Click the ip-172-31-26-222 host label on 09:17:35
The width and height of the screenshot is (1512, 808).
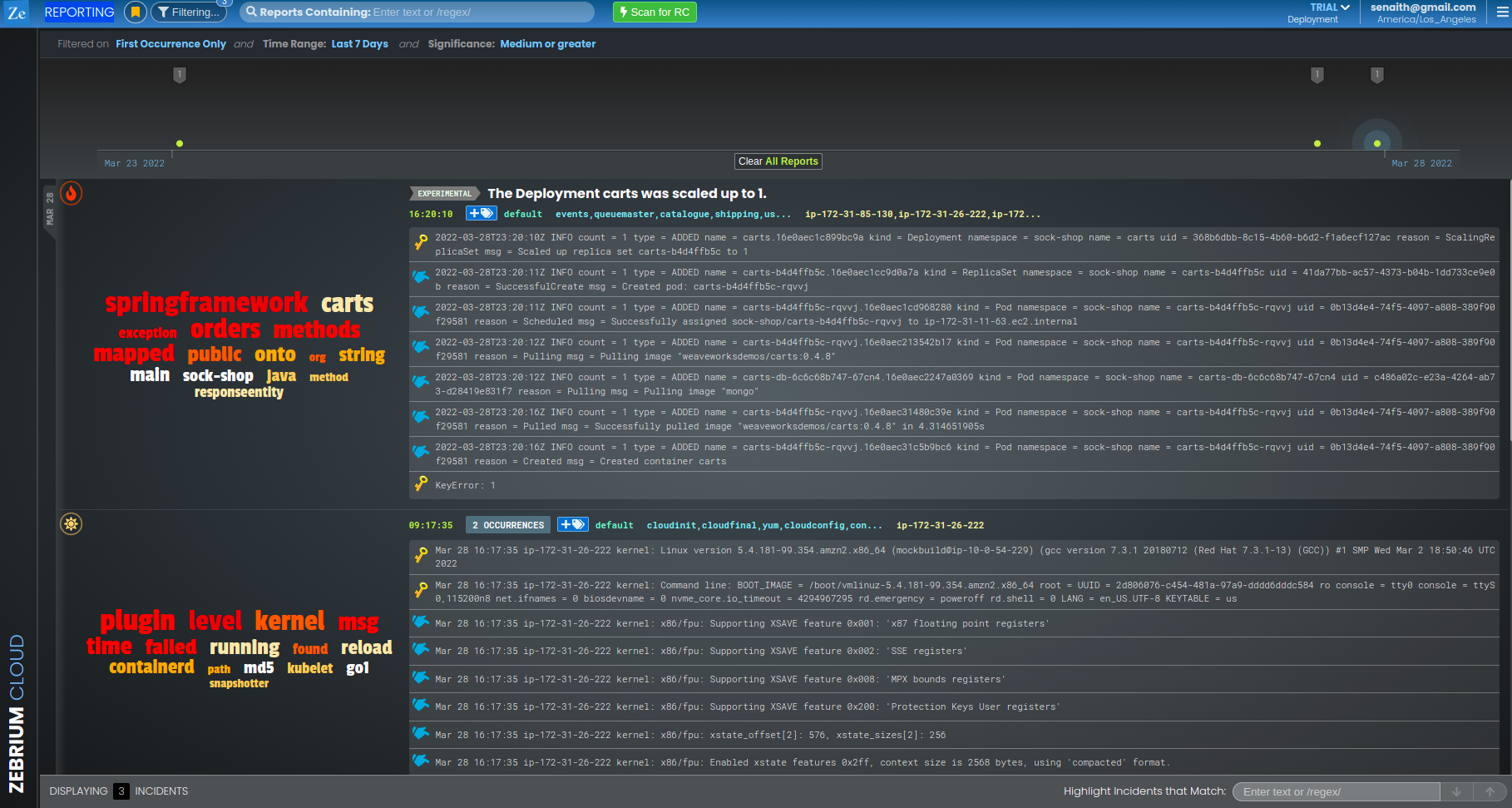point(940,525)
